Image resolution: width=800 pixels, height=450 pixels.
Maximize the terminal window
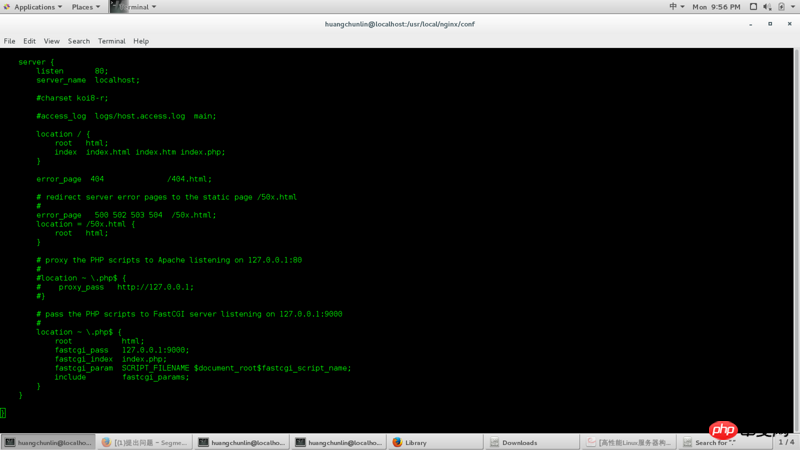(x=770, y=24)
